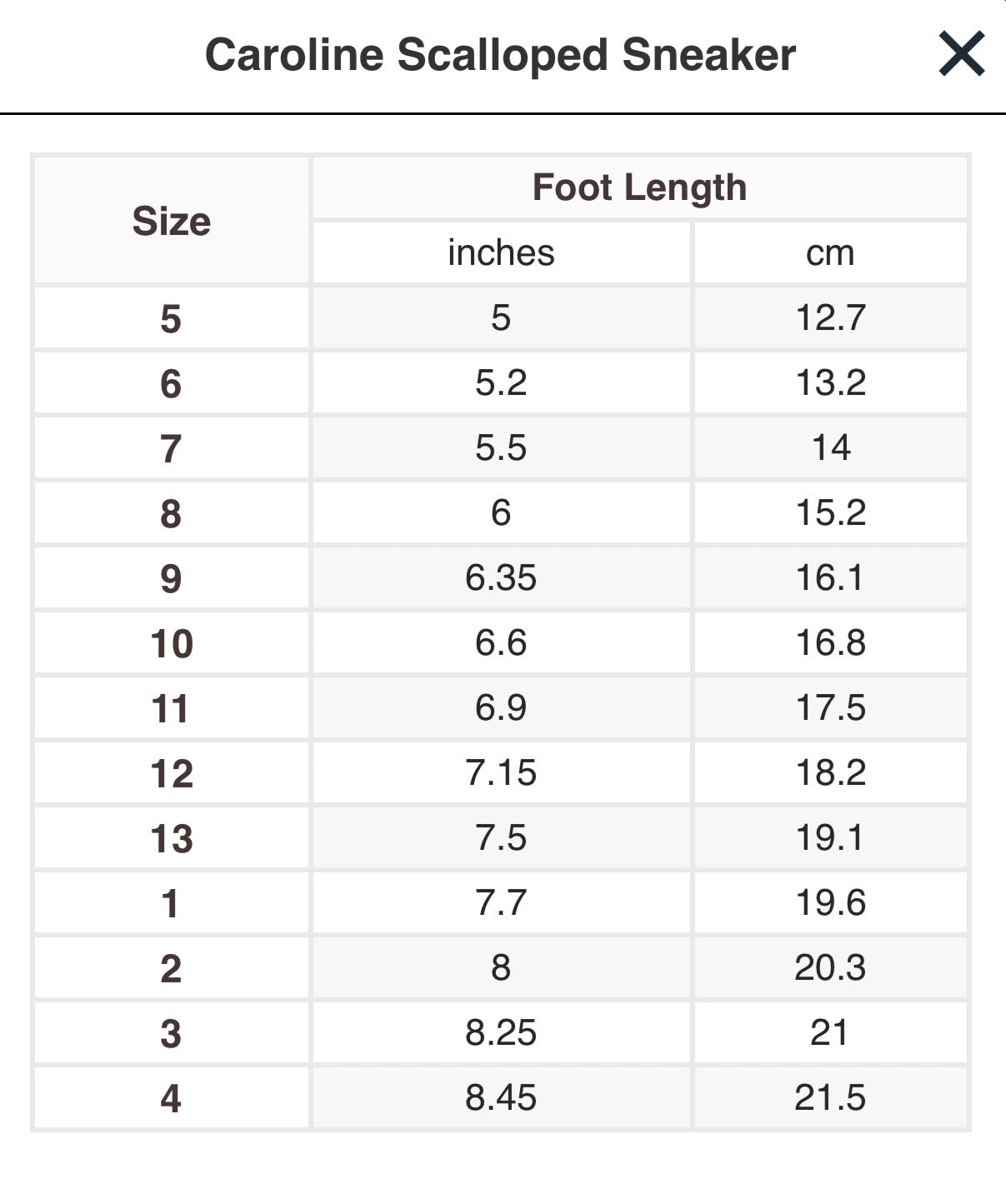Select the 15.2 cm cell
Screen dimensions: 1006x1204
830,512
